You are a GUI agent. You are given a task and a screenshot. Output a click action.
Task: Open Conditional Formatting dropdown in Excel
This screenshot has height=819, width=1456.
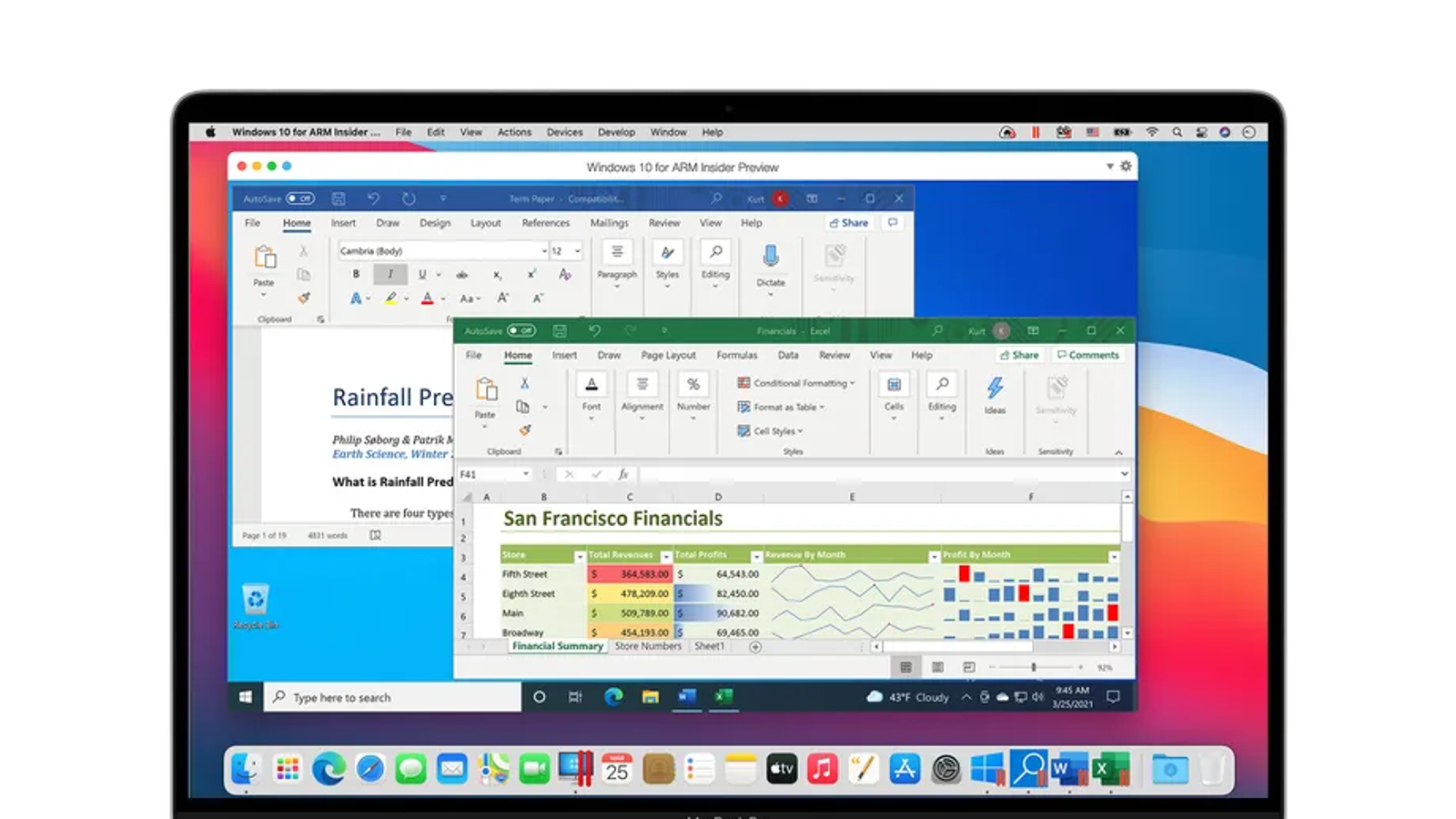[x=796, y=383]
